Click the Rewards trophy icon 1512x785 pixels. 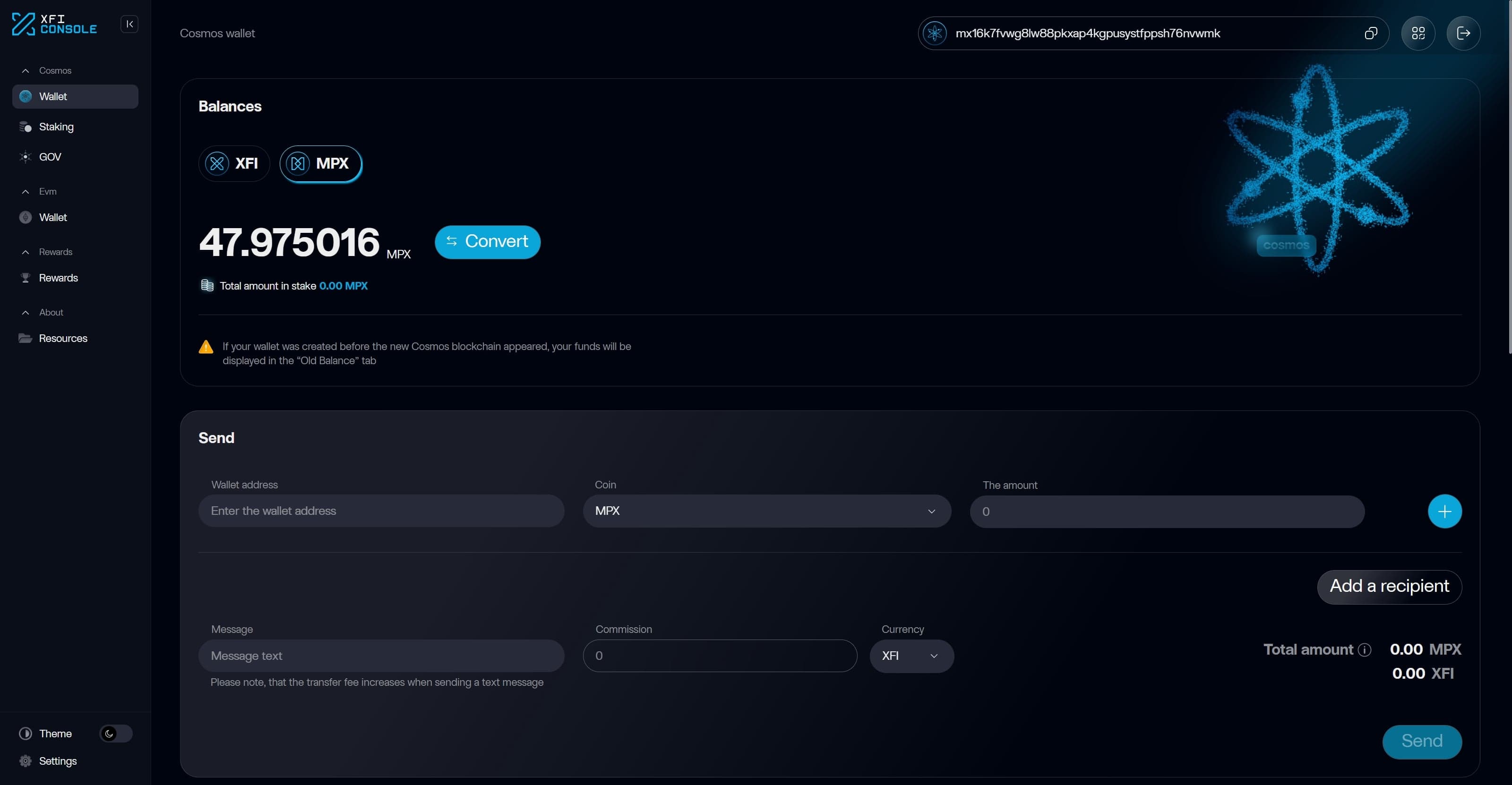pos(25,278)
